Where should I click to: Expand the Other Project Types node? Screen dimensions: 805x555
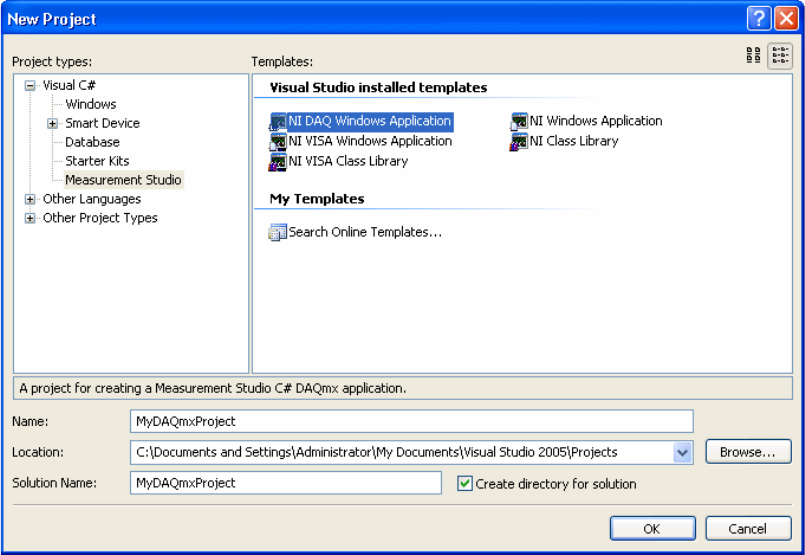pos(30,218)
